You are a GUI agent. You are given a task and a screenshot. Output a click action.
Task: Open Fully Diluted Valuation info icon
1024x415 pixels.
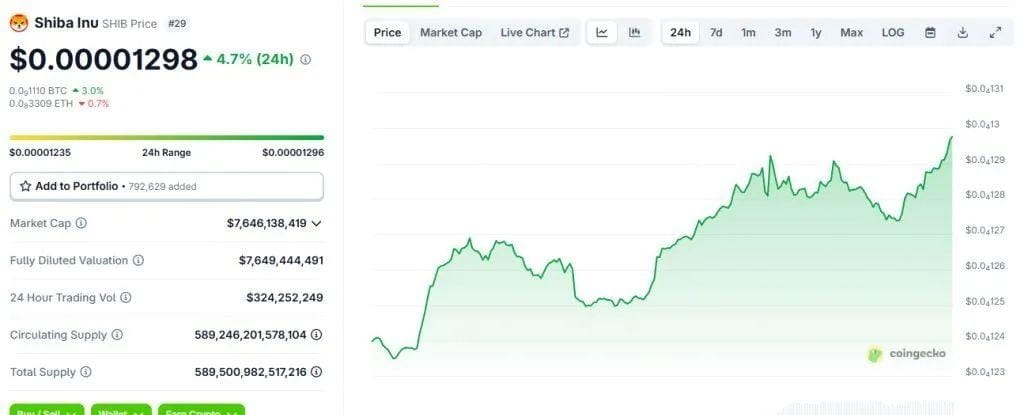(138, 260)
